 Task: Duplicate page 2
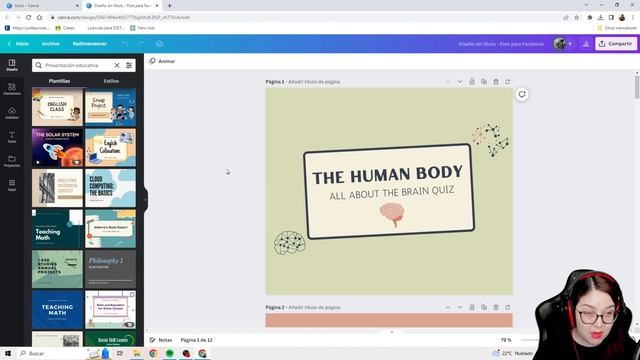pyautogui.click(x=484, y=307)
